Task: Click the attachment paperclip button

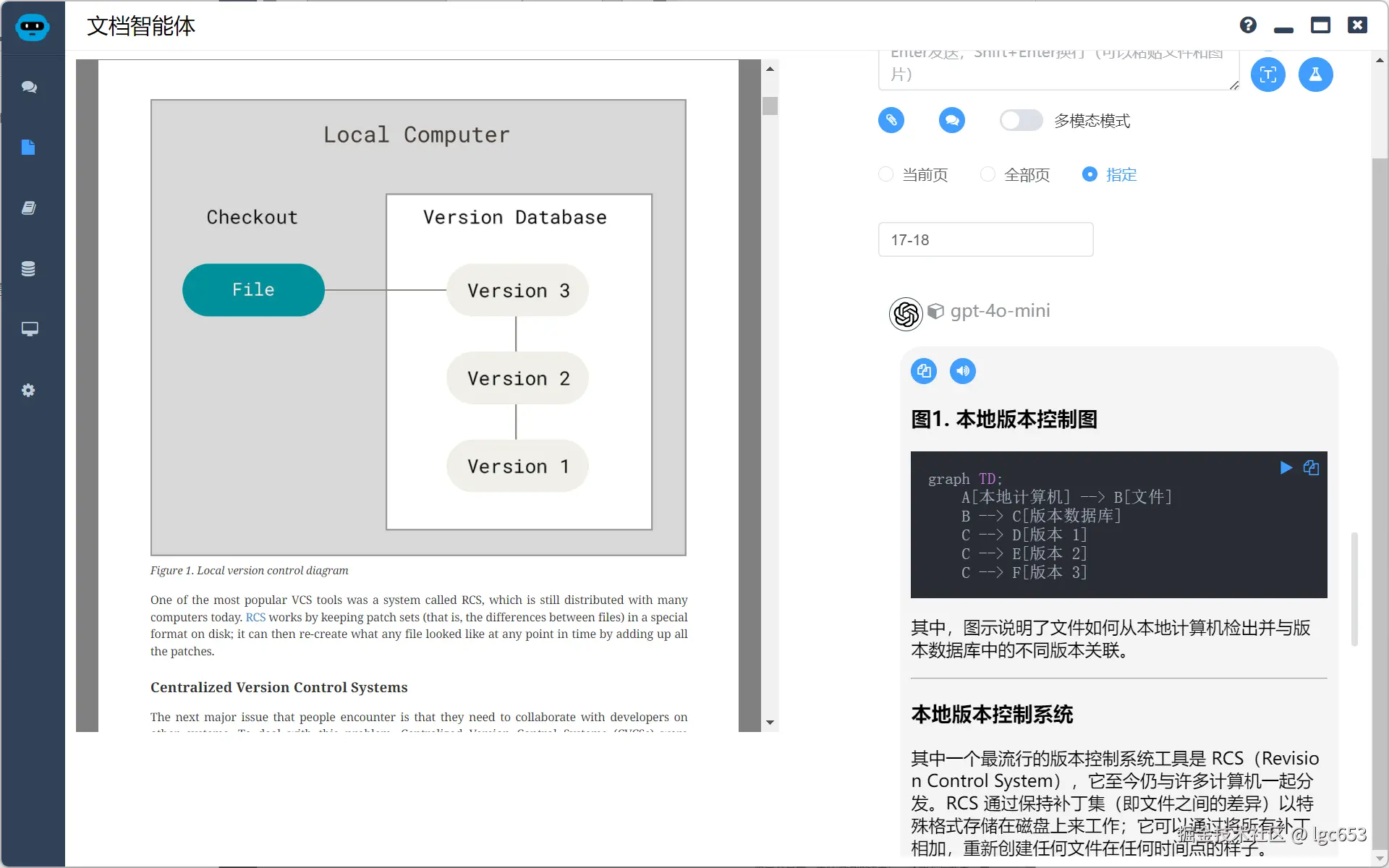Action: [x=891, y=120]
